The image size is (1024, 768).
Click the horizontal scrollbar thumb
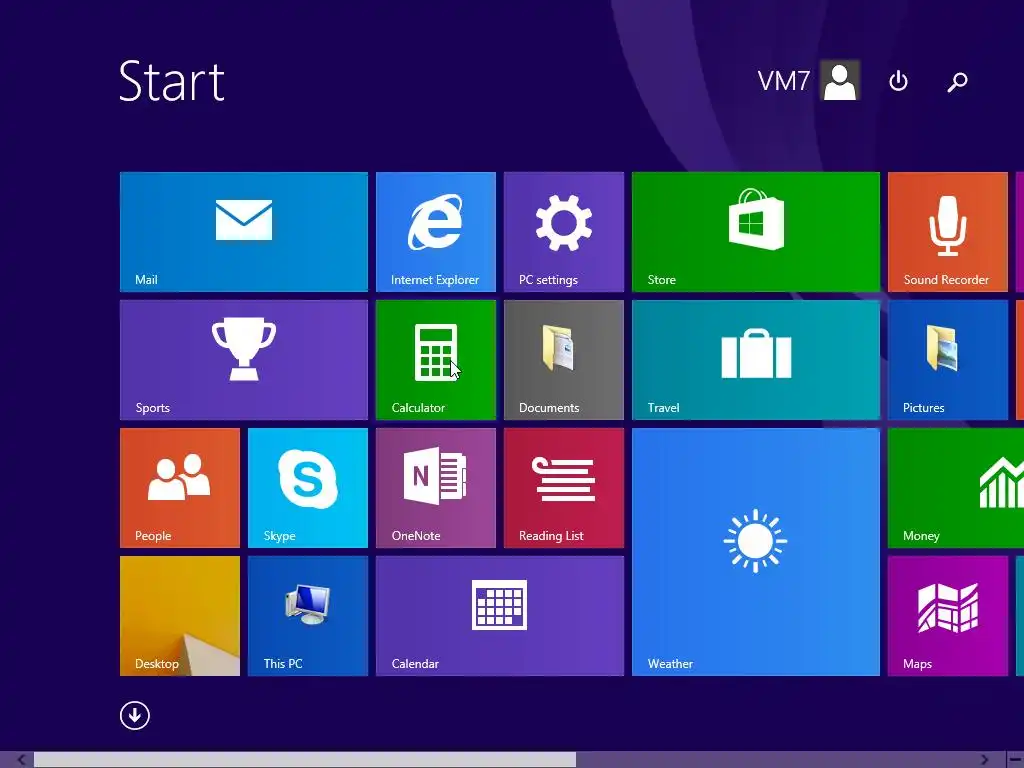pos(305,760)
